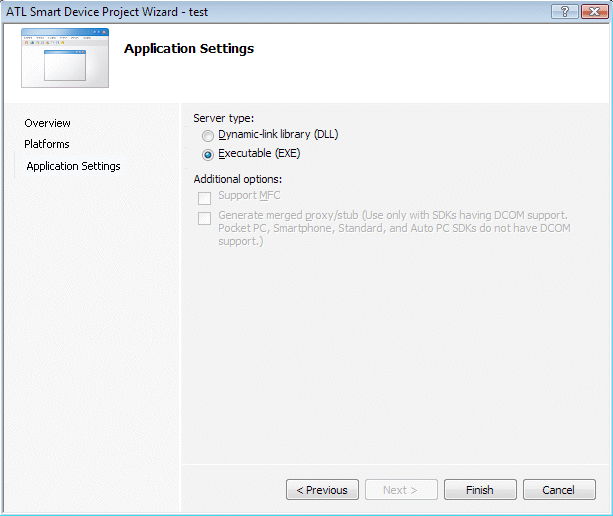Image resolution: width=613 pixels, height=516 pixels.
Task: Click the Application Settings heading
Action: [189, 48]
